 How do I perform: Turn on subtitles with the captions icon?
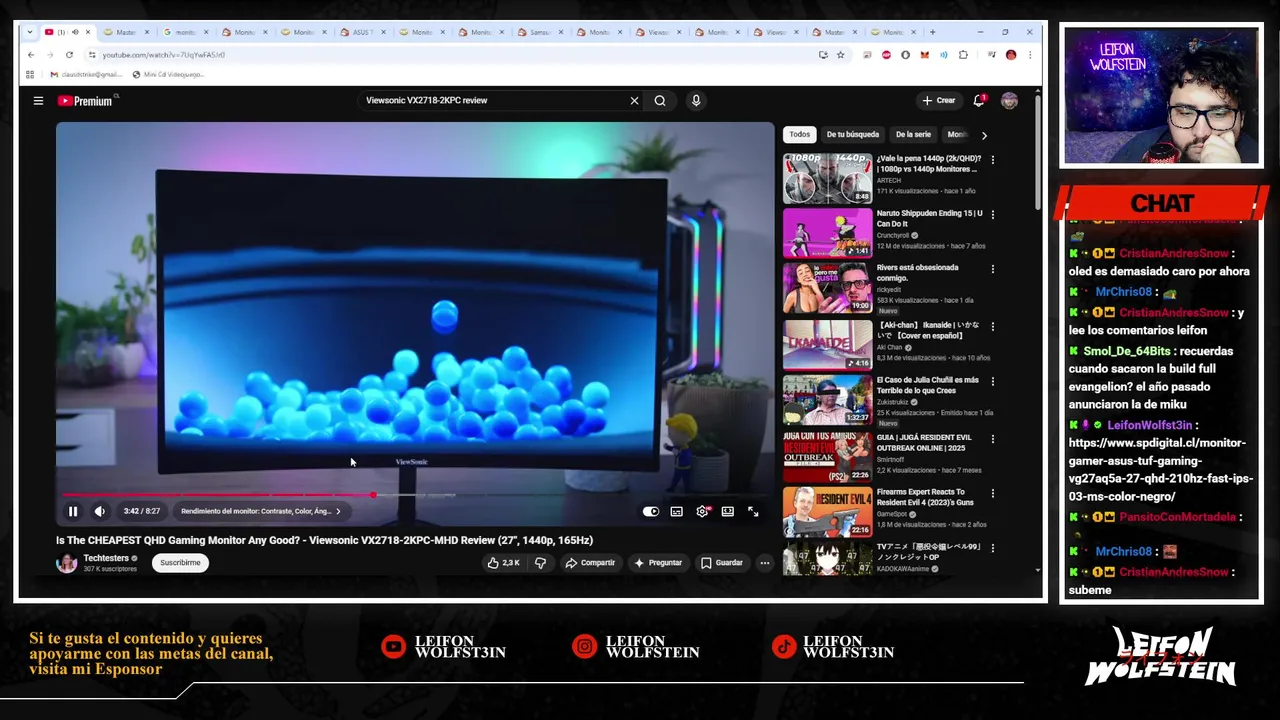pos(677,511)
